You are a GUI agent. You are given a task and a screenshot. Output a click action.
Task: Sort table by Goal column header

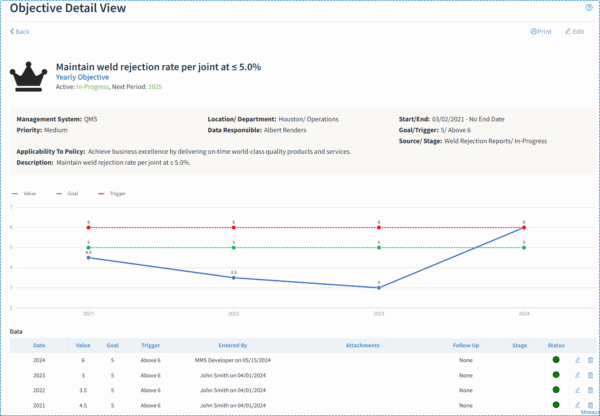pyautogui.click(x=112, y=345)
